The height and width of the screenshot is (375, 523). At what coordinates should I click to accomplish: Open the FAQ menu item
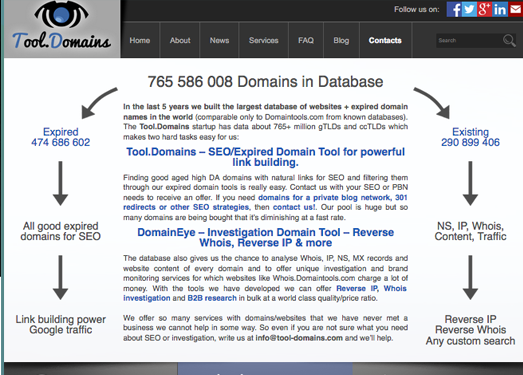pos(306,40)
